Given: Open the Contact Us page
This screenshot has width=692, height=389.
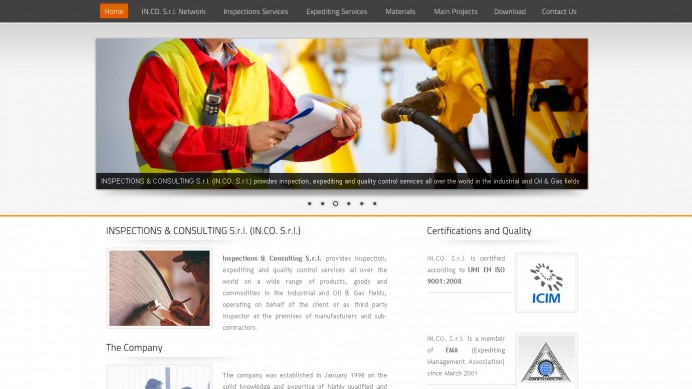Looking at the screenshot, I should pyautogui.click(x=559, y=11).
